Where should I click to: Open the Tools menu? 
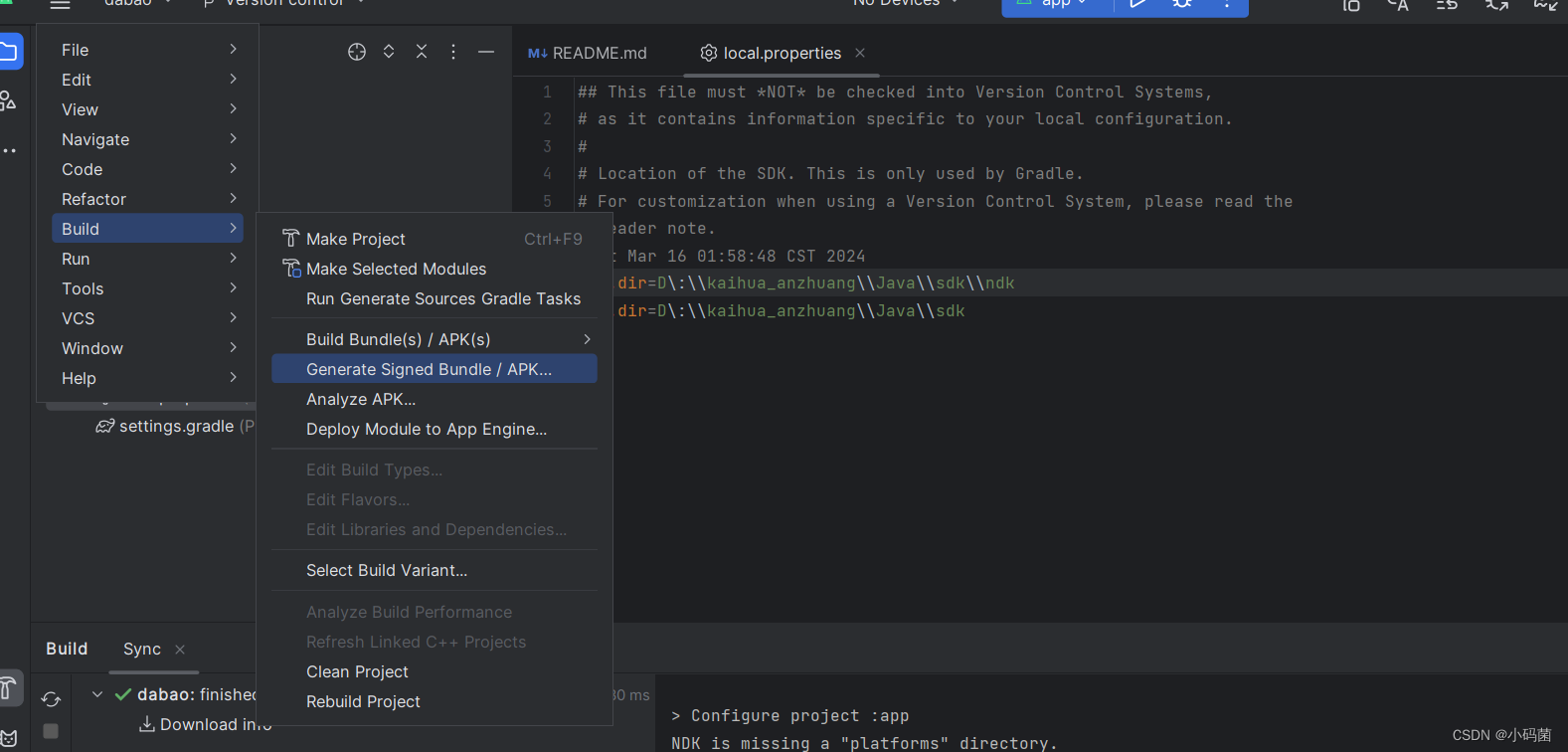147,288
